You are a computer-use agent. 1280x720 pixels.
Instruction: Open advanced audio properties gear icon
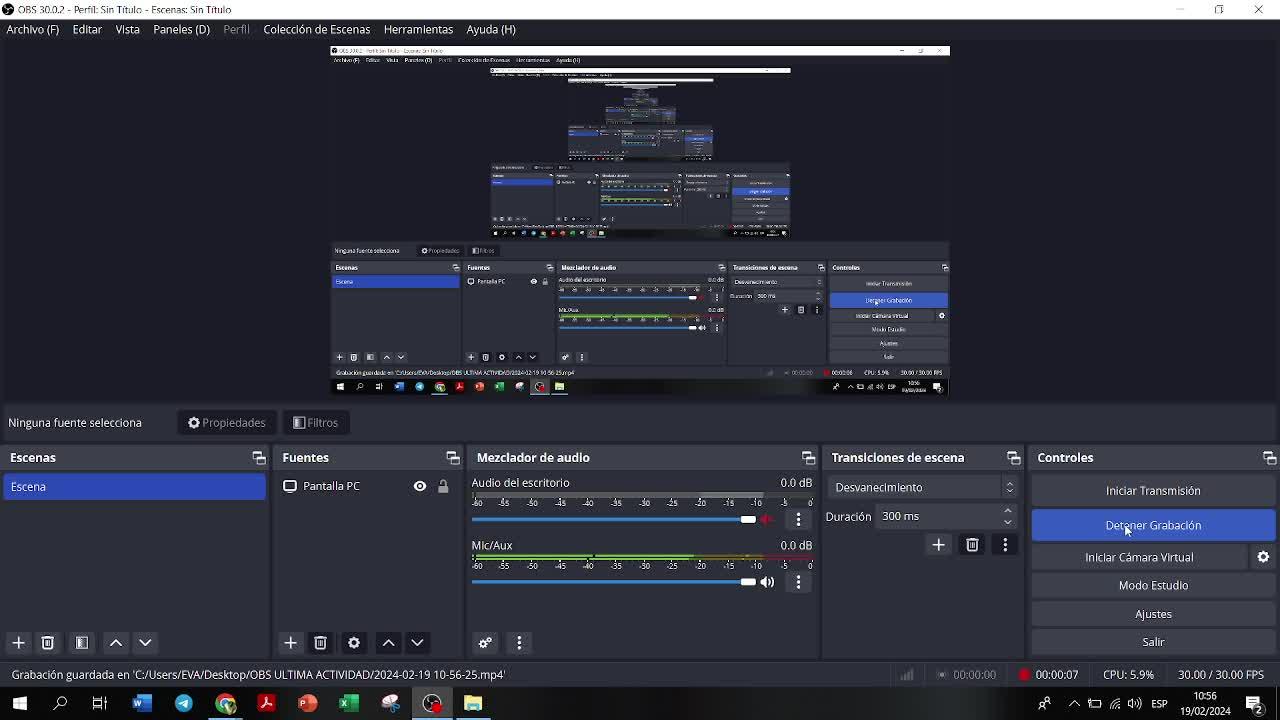[485, 643]
